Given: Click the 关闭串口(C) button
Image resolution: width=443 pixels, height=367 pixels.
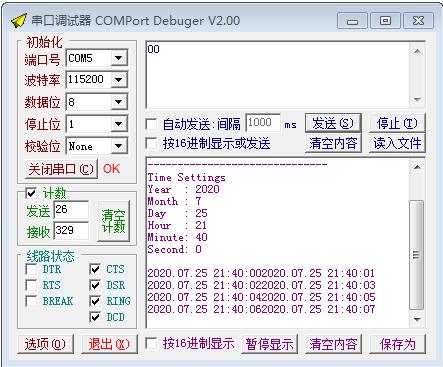Looking at the screenshot, I should pos(61,169).
